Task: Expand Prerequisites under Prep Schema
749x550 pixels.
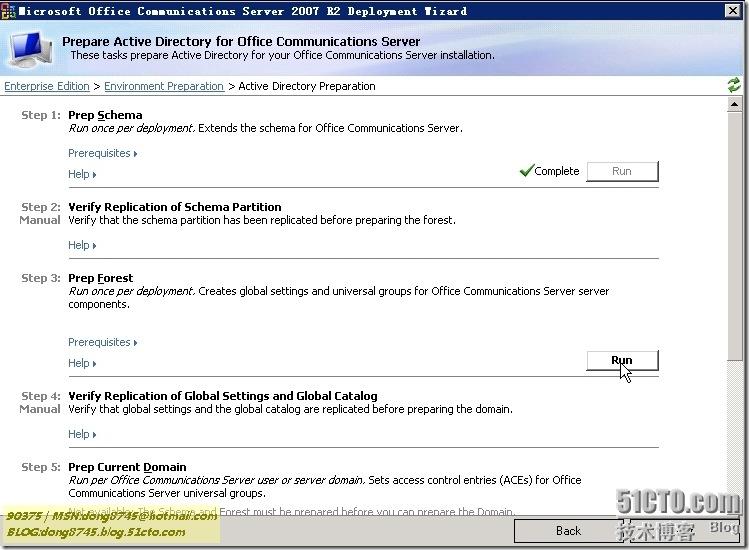Action: click(103, 153)
